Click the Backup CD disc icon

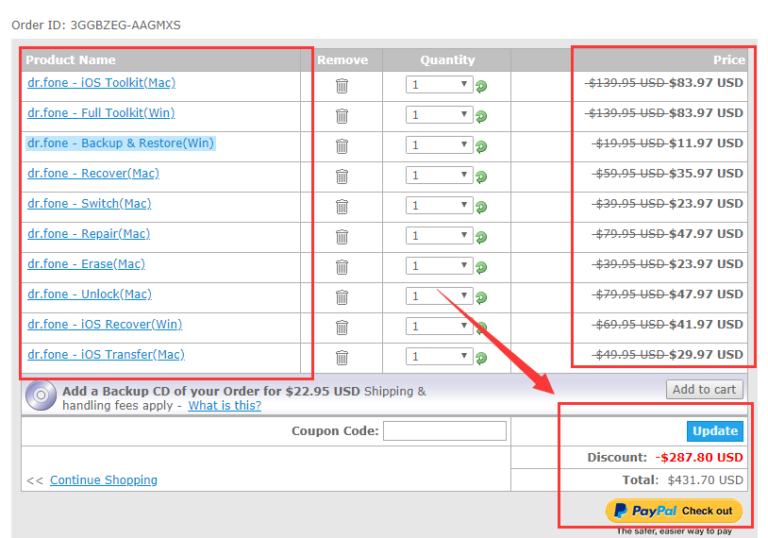(41, 395)
